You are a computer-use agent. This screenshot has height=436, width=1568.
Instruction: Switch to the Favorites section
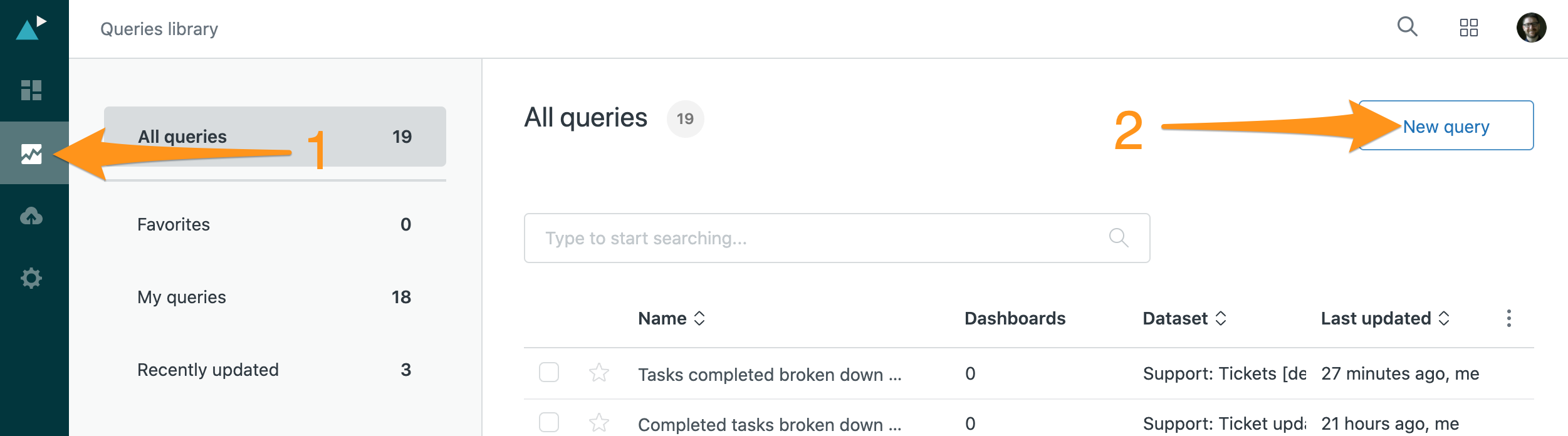click(174, 224)
